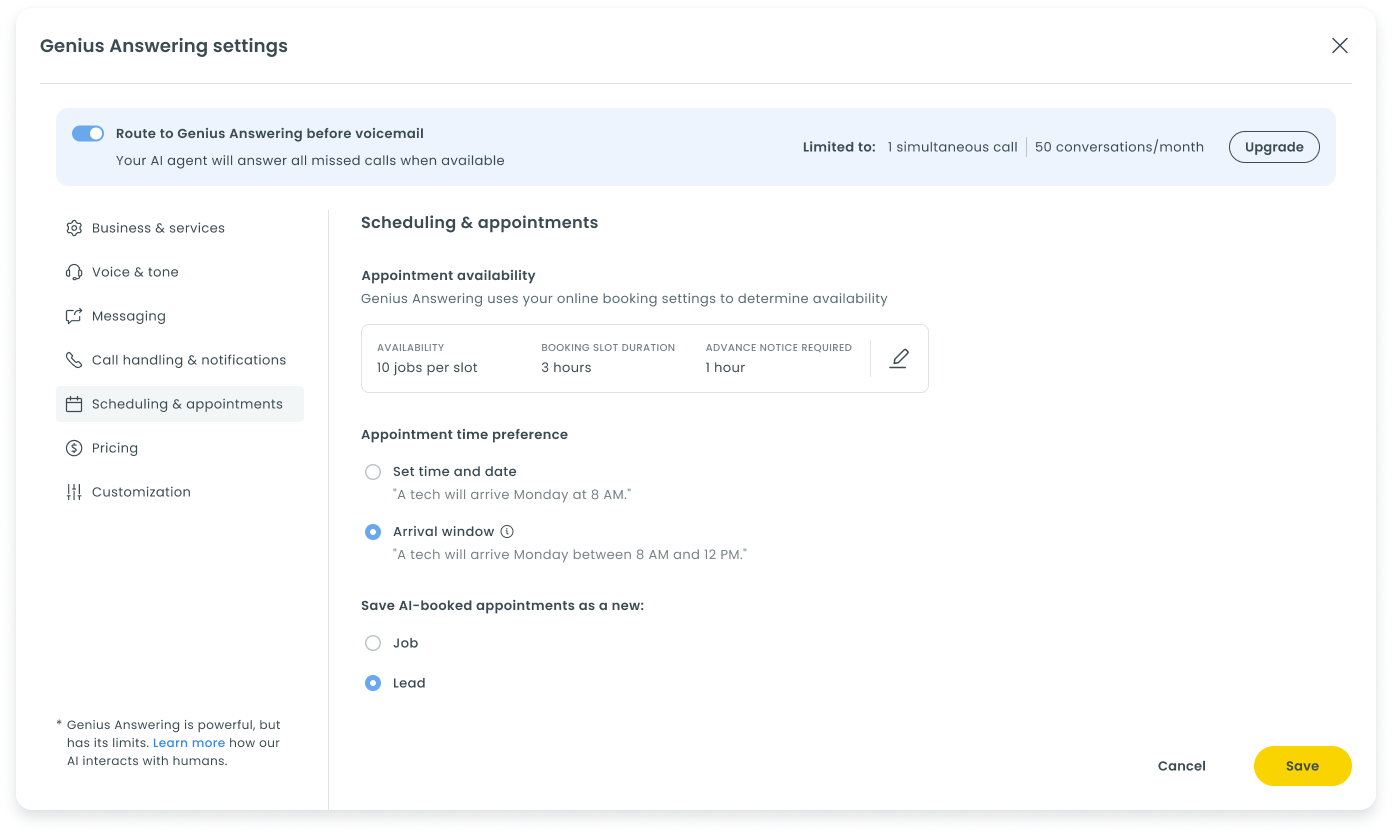This screenshot has height=834, width=1392.
Task: Open the Customization settings section
Action: (180, 492)
